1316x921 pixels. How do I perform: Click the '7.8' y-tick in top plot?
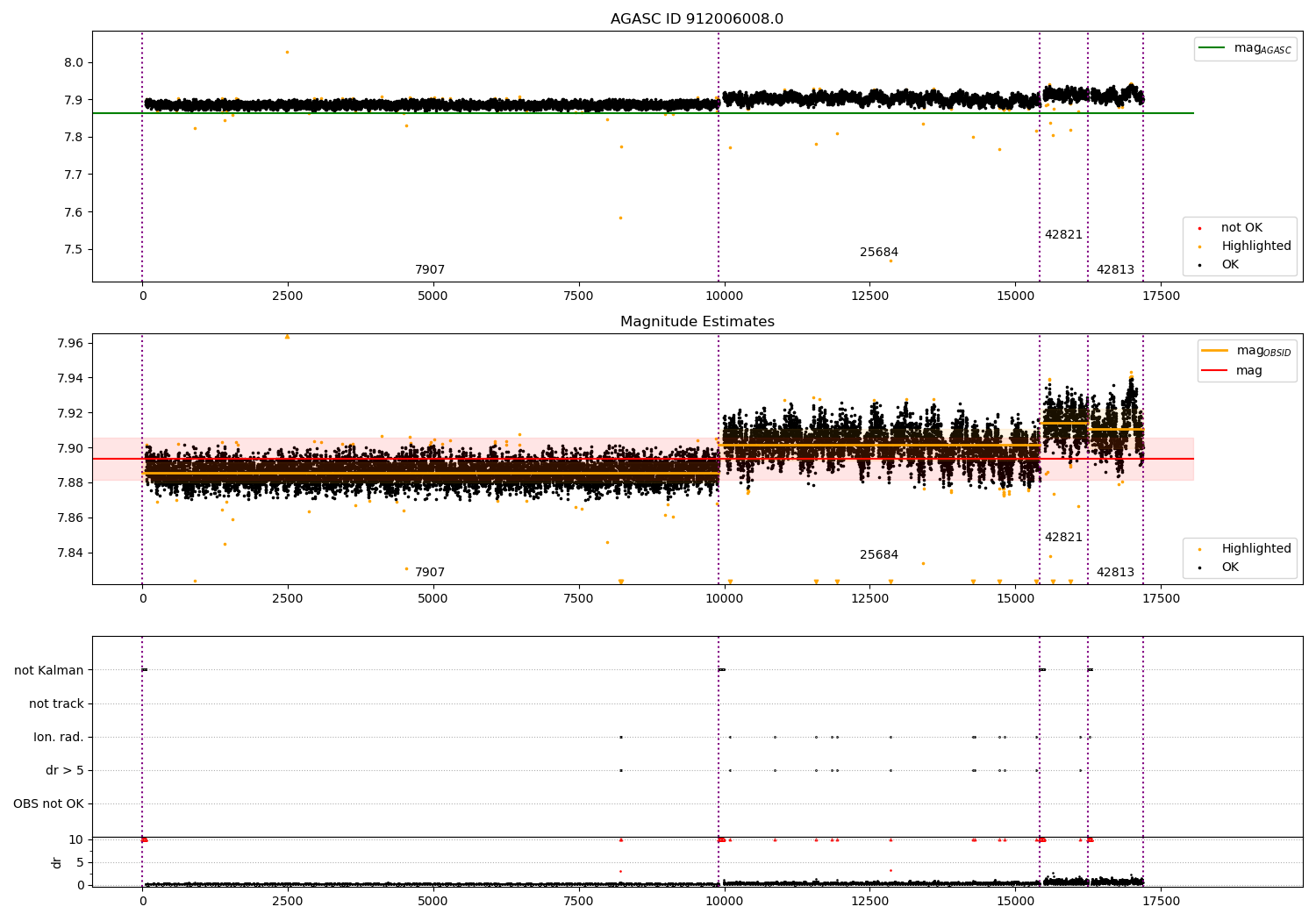74,138
